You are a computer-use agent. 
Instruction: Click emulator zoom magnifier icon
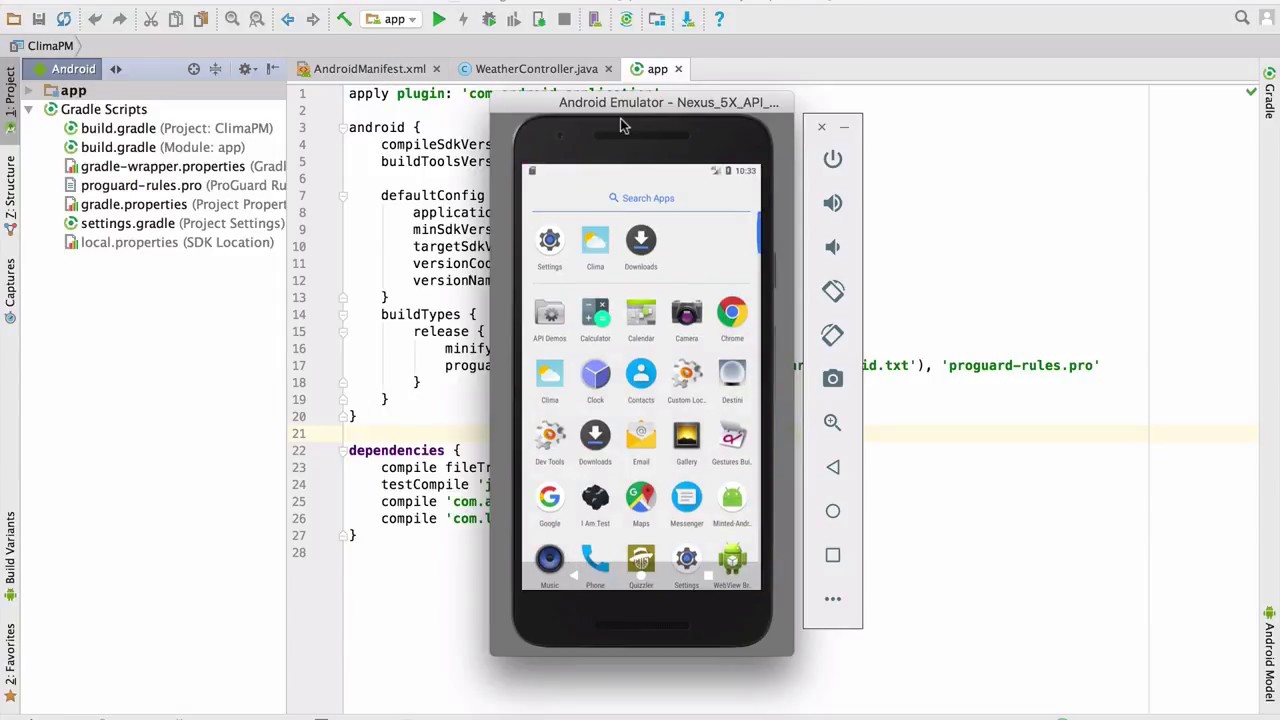click(x=833, y=422)
